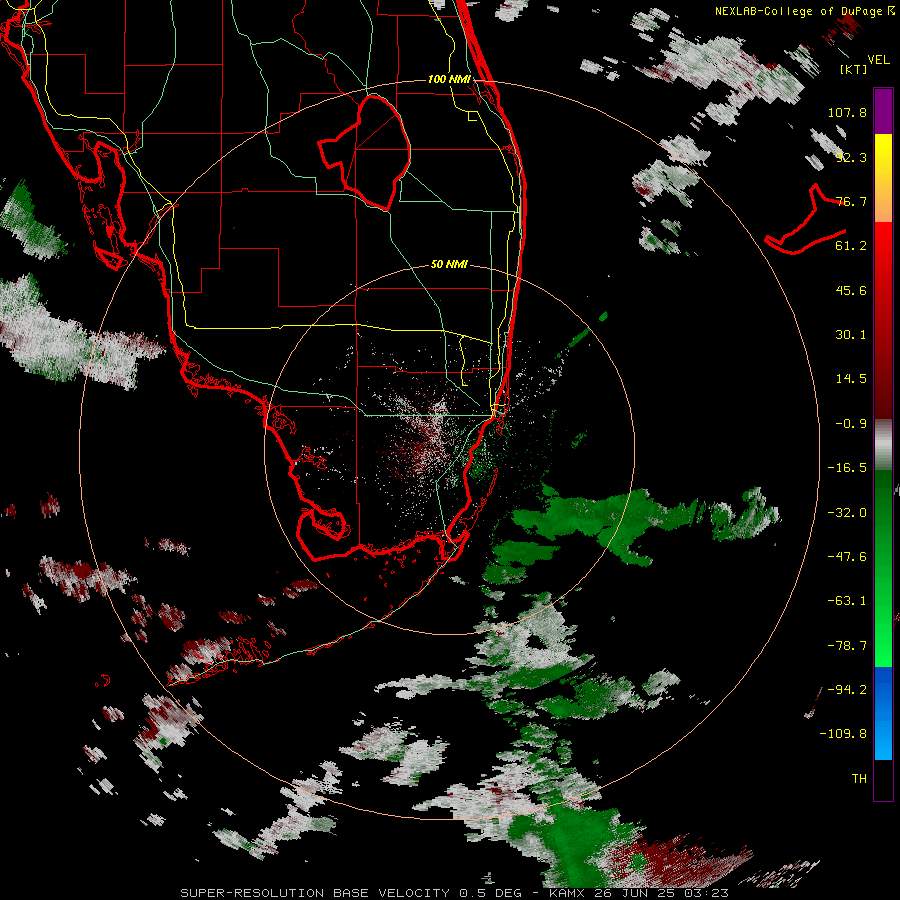Select the -78.7 velocity scale value

pos(847,646)
